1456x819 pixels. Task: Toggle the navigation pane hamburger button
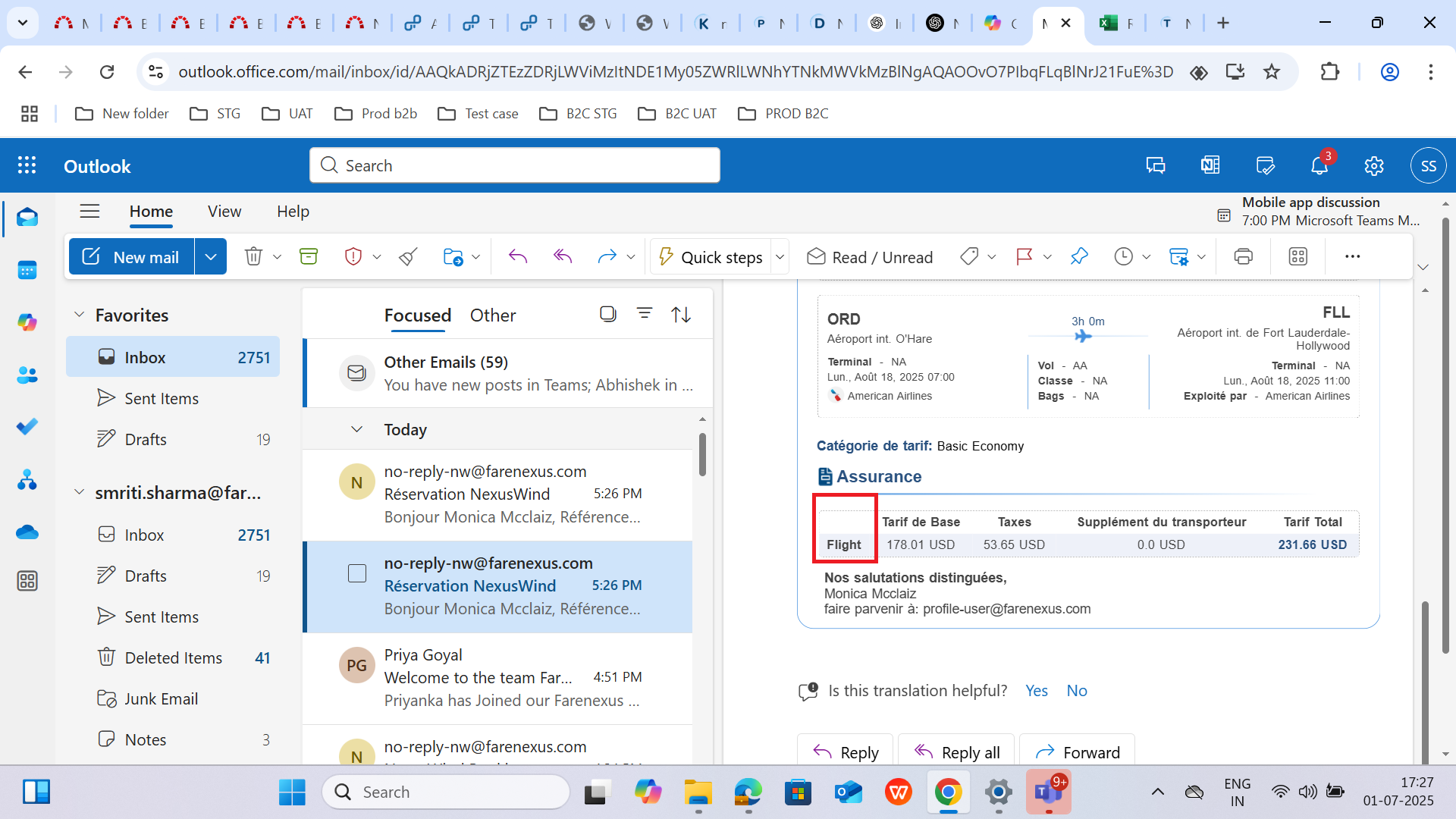click(89, 211)
